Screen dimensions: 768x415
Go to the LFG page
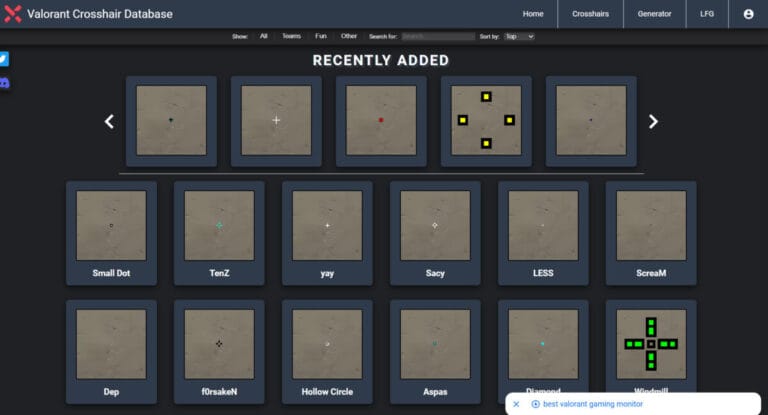coord(706,14)
